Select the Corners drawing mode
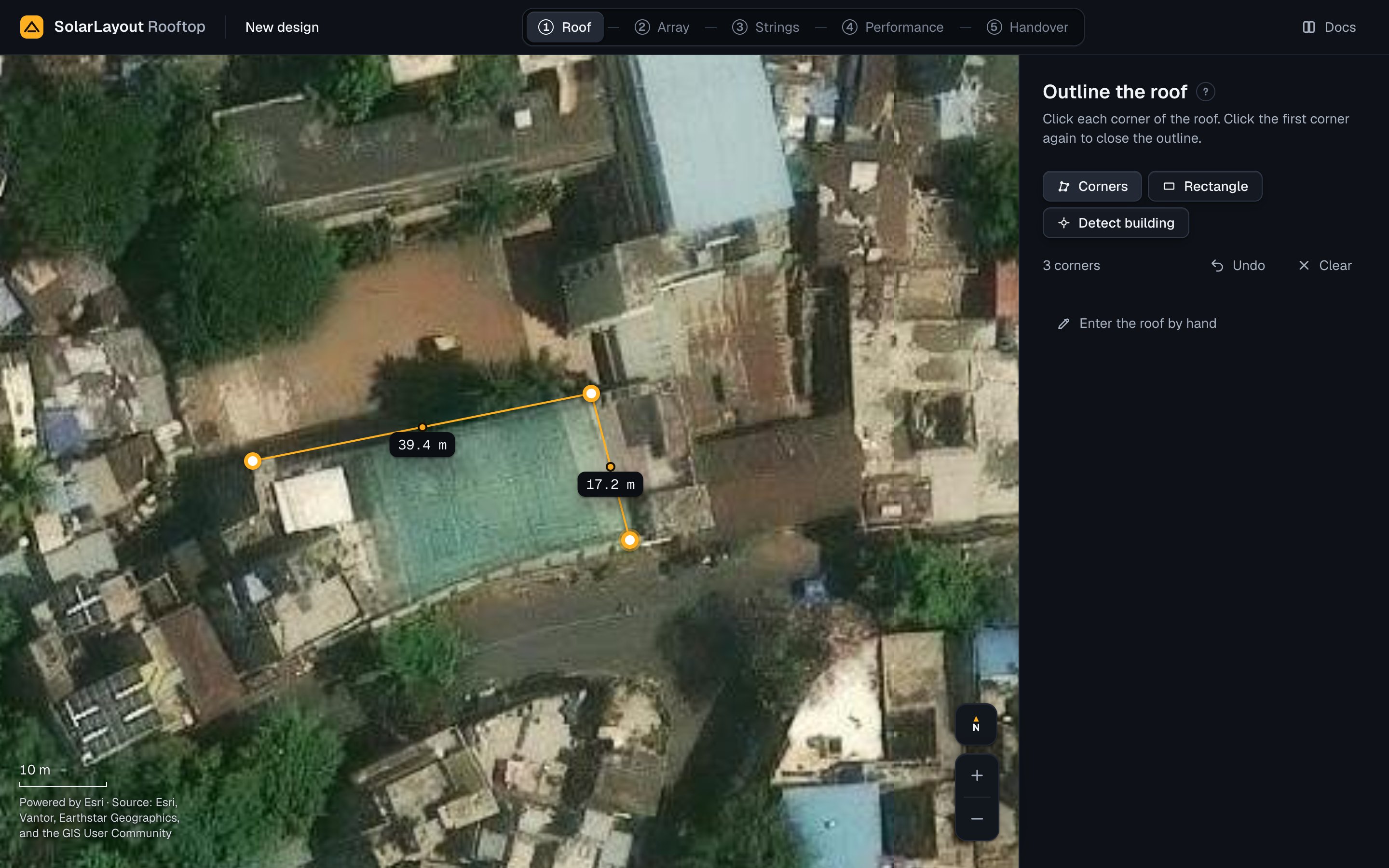This screenshot has height=868, width=1389. click(x=1092, y=186)
